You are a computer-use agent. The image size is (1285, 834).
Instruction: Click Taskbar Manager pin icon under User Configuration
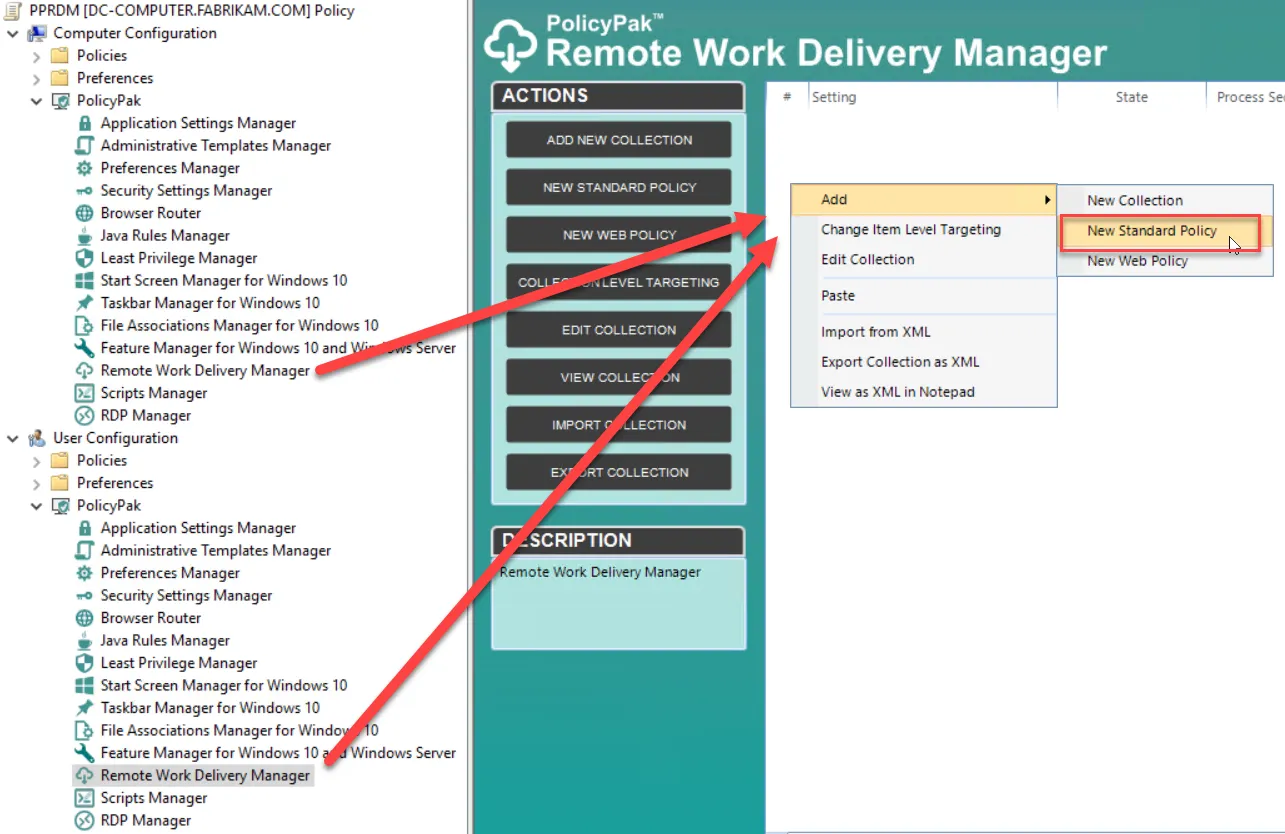(x=85, y=708)
